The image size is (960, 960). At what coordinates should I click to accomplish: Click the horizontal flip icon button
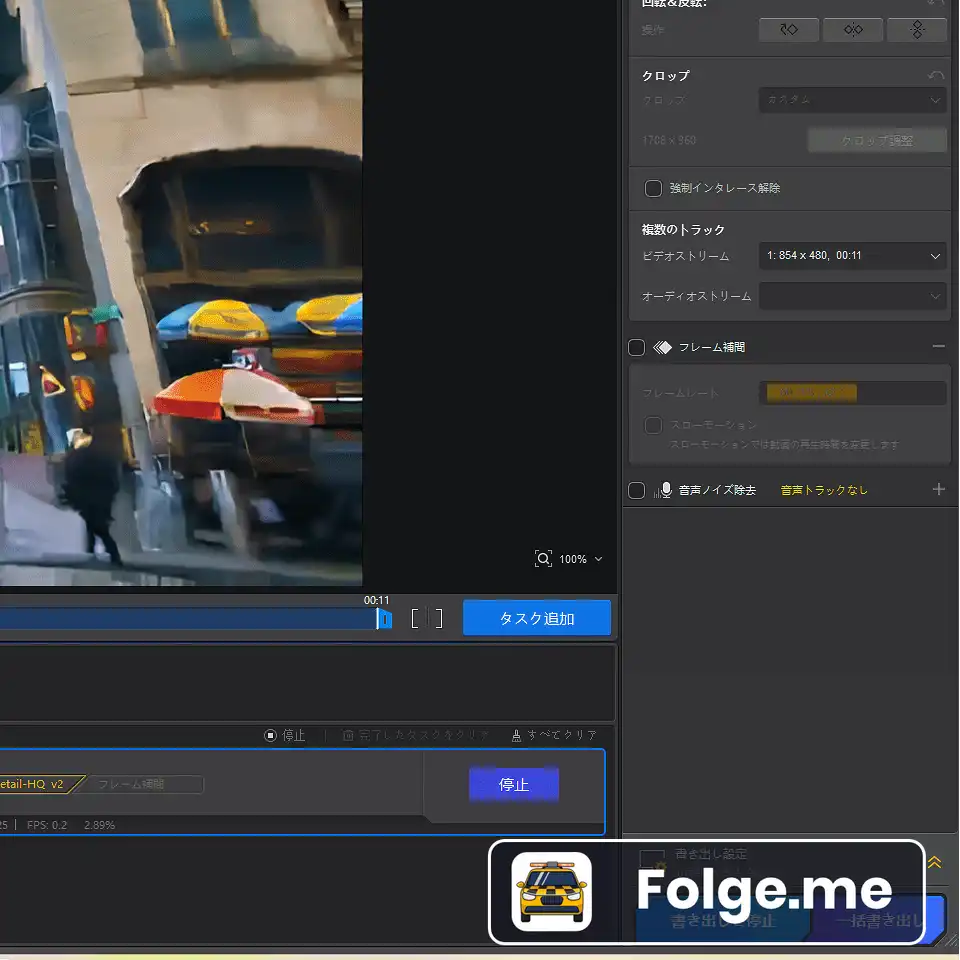coord(853,30)
